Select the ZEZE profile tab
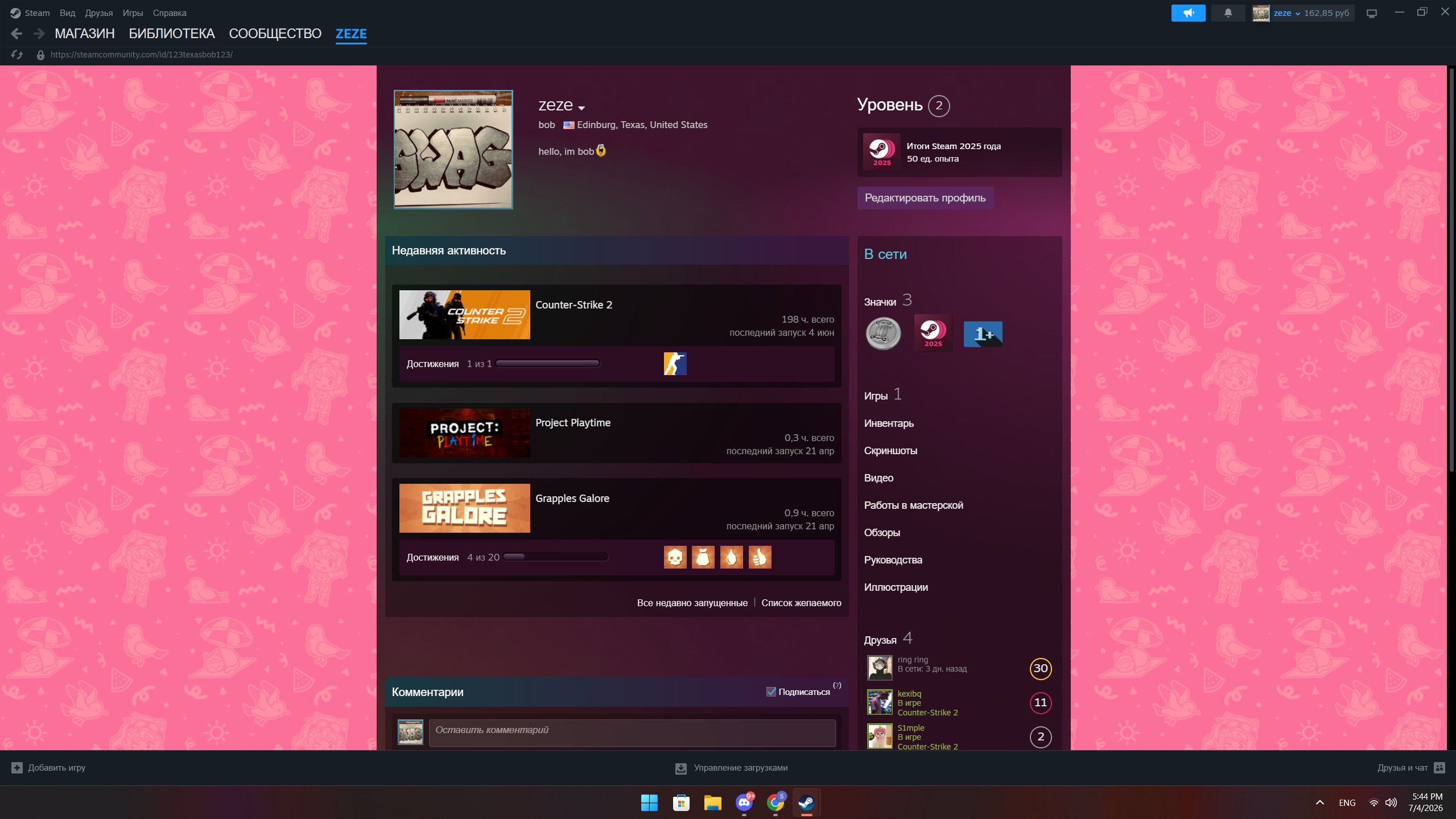 tap(351, 34)
